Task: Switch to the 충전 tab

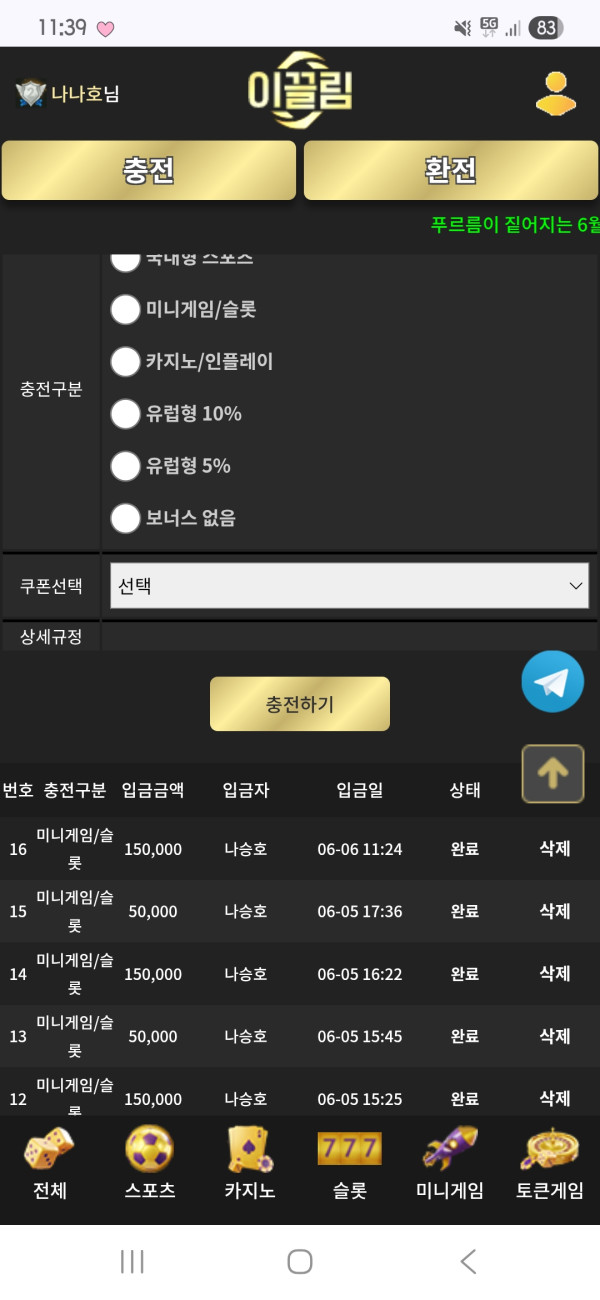Action: (149, 170)
